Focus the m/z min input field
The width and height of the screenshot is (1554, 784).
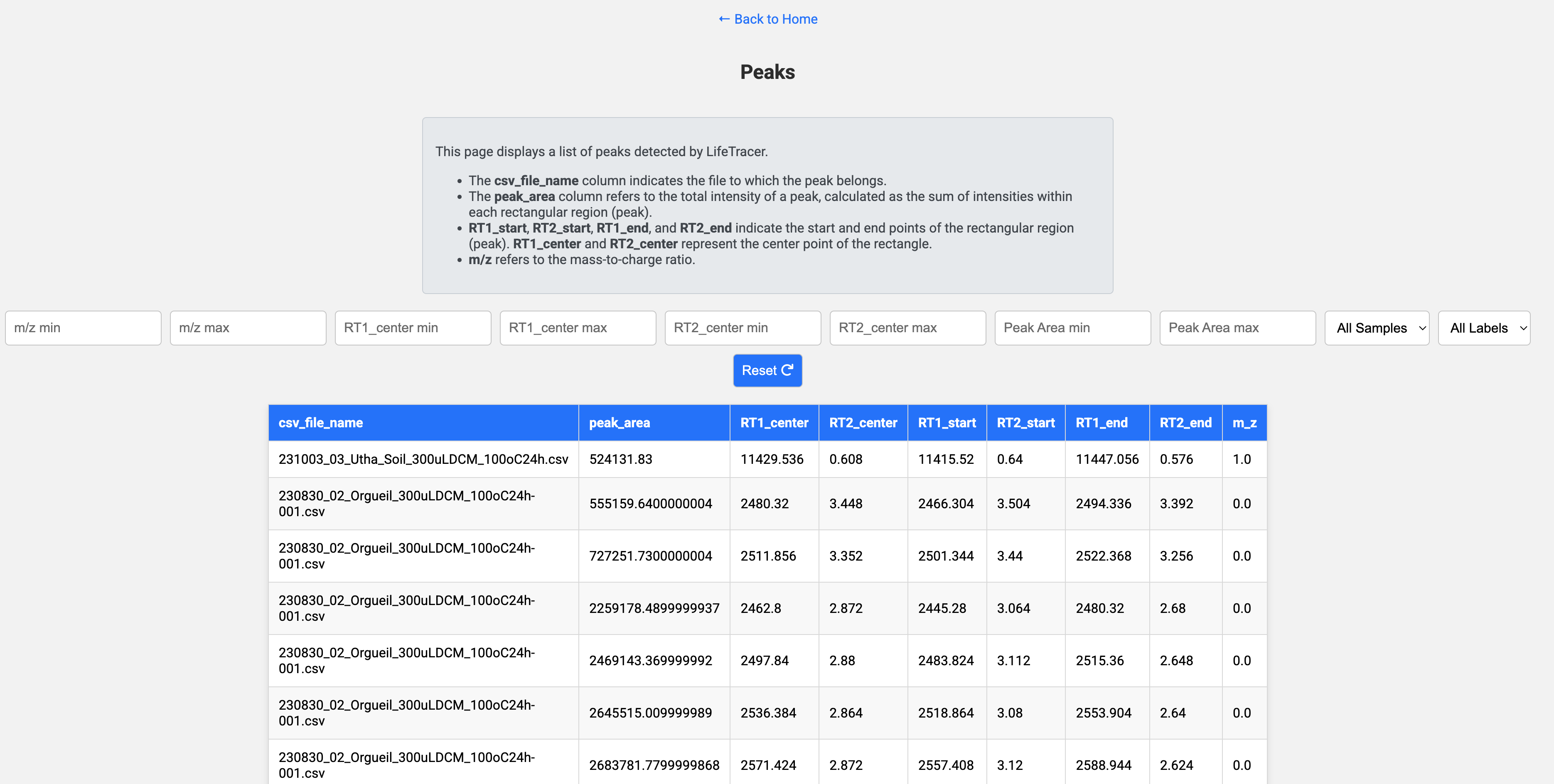[x=83, y=328]
